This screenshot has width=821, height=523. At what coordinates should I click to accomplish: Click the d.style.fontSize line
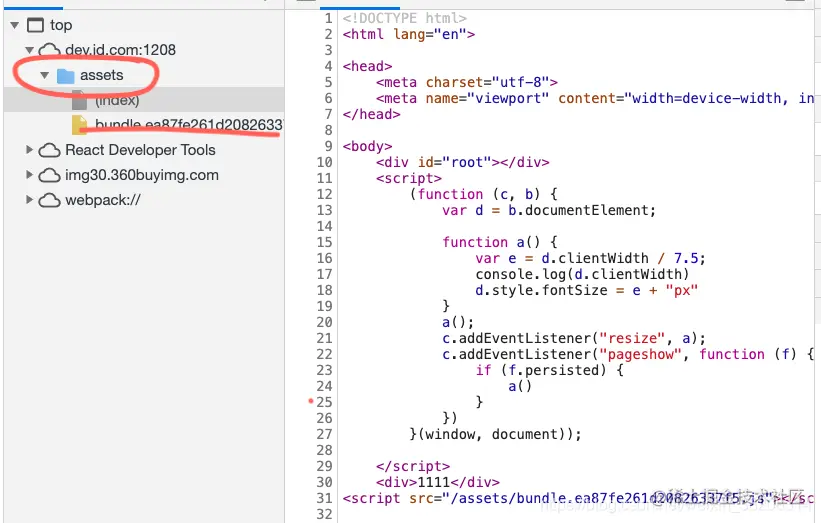tap(586, 291)
